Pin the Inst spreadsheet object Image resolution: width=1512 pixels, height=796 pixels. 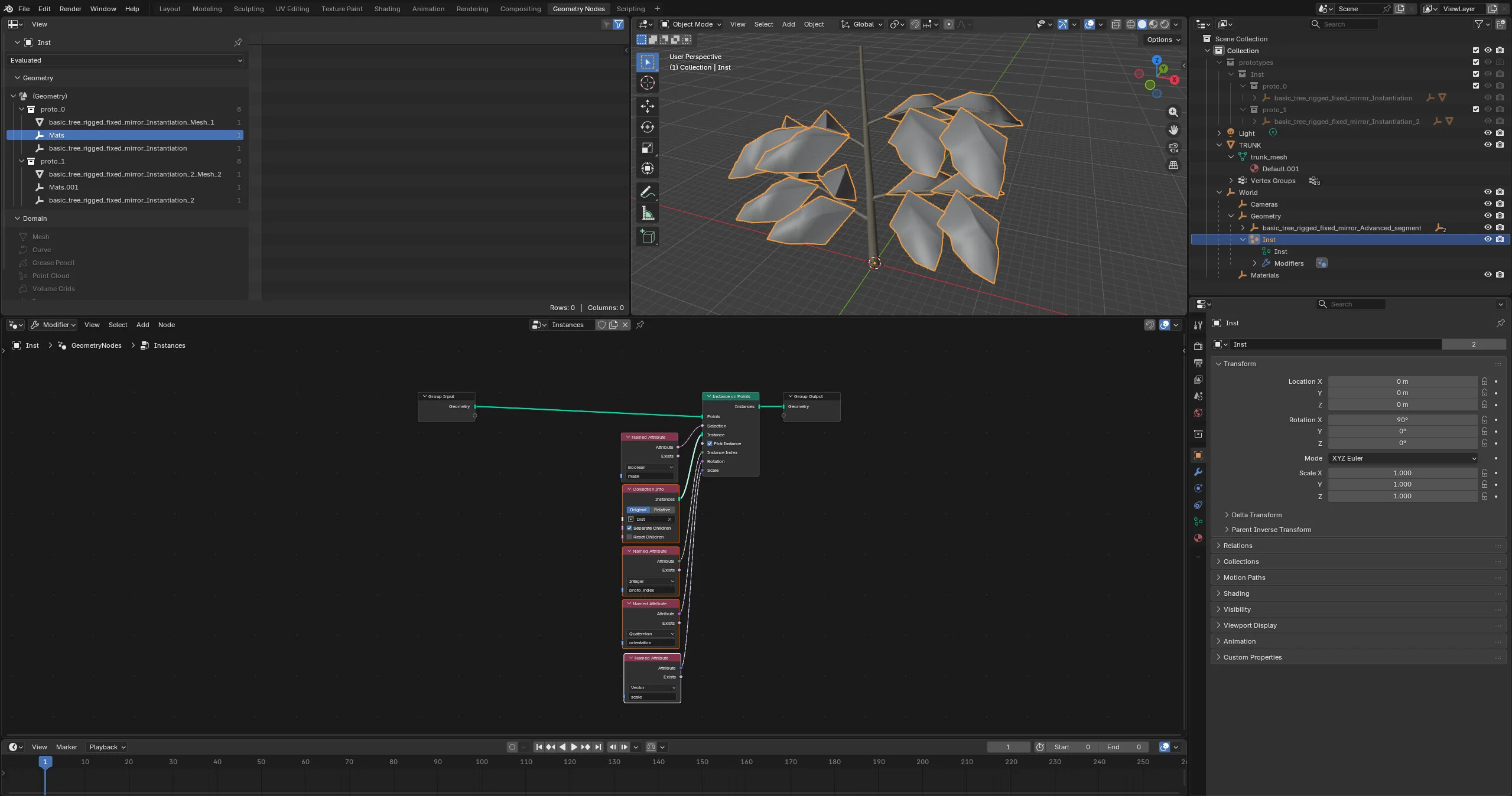tap(238, 43)
